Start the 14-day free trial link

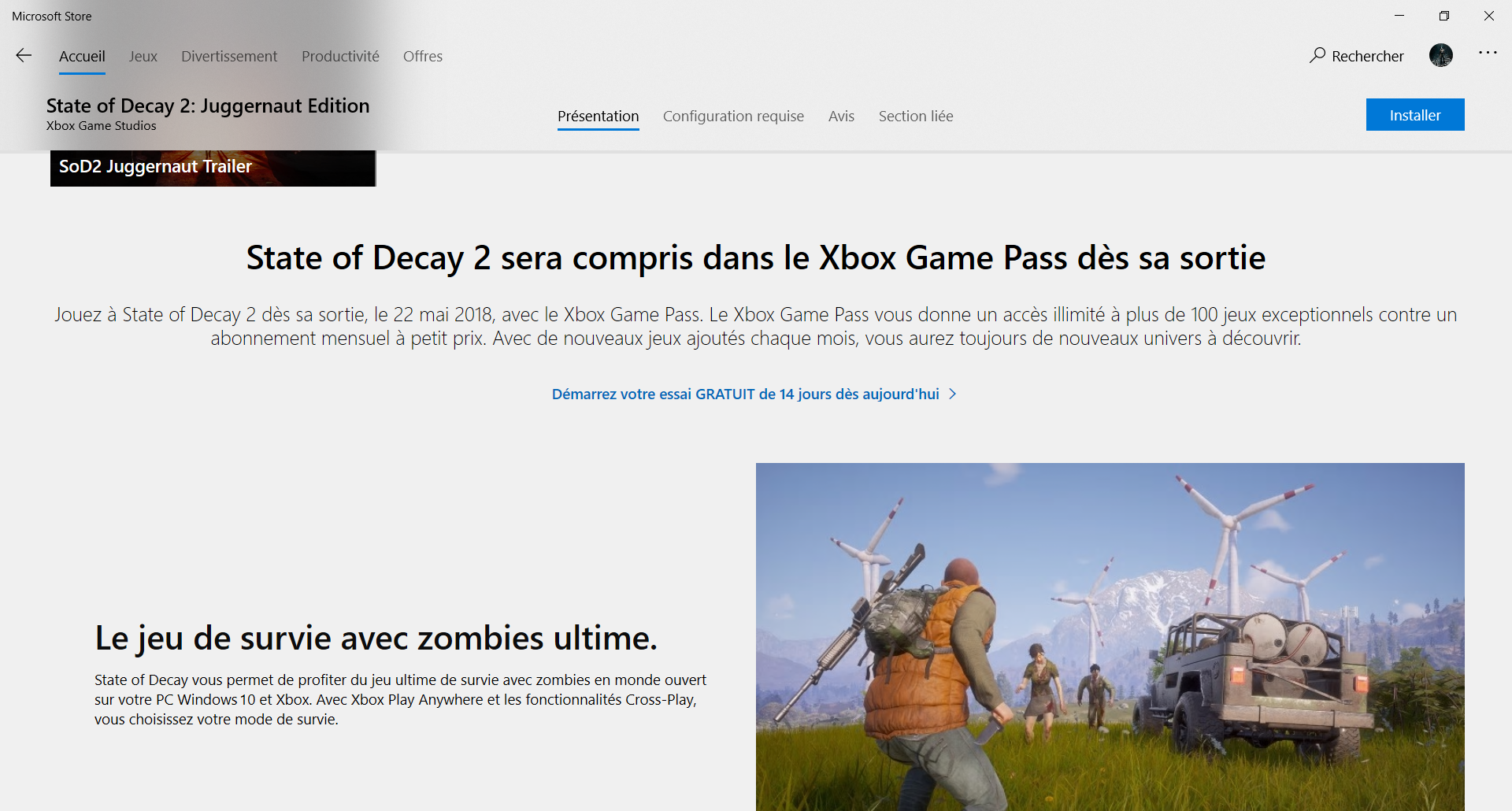tap(746, 394)
